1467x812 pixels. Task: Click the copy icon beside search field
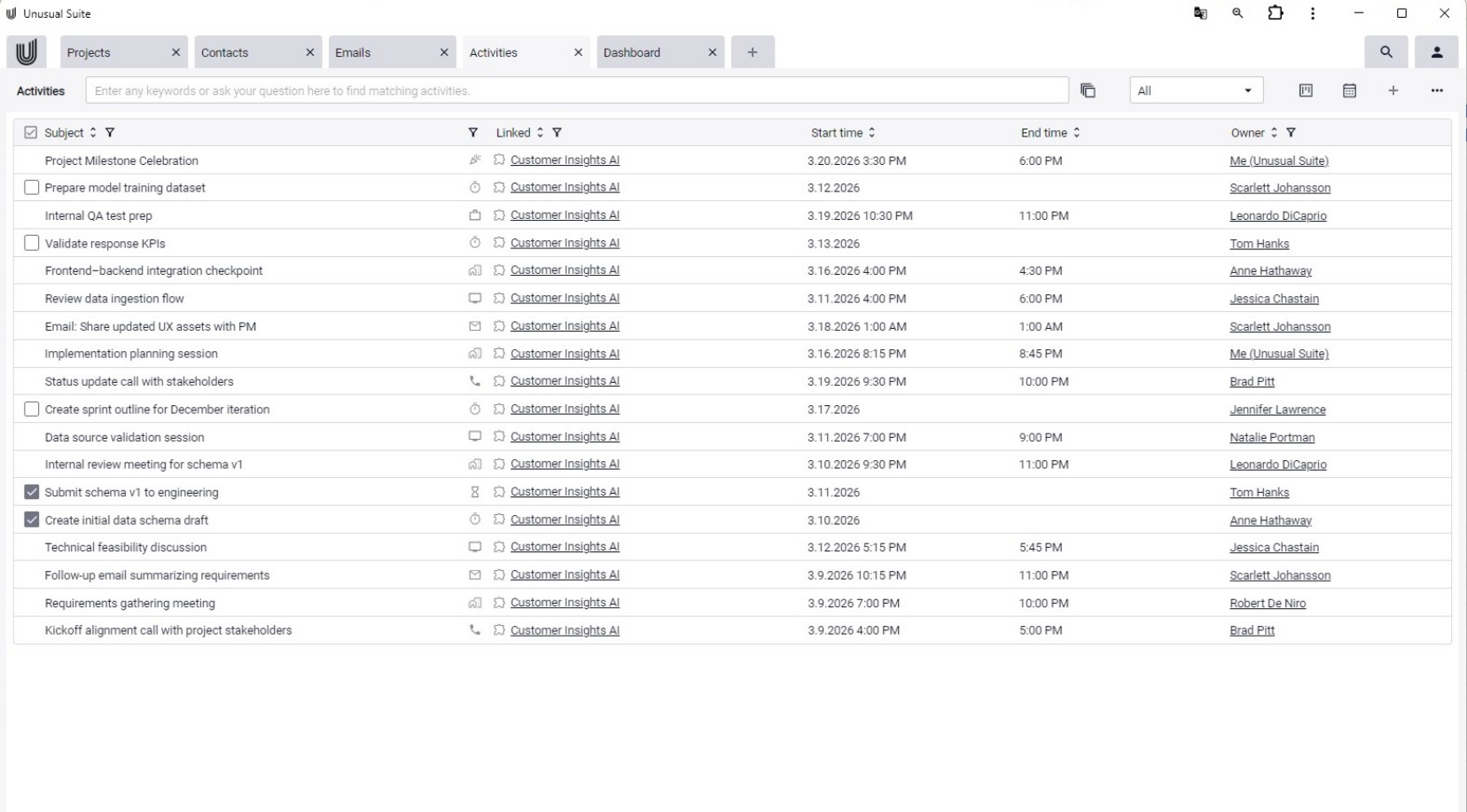pos(1088,90)
